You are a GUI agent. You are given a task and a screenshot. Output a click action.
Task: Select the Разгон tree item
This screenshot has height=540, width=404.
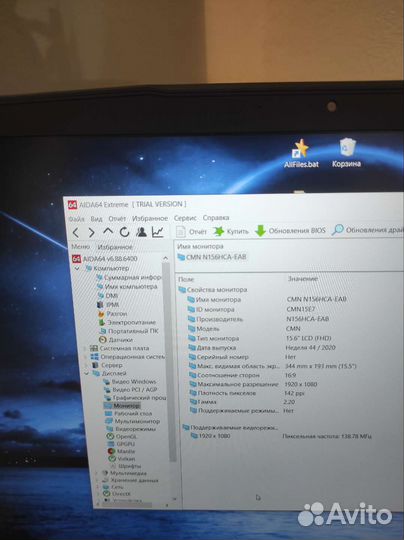(112, 314)
